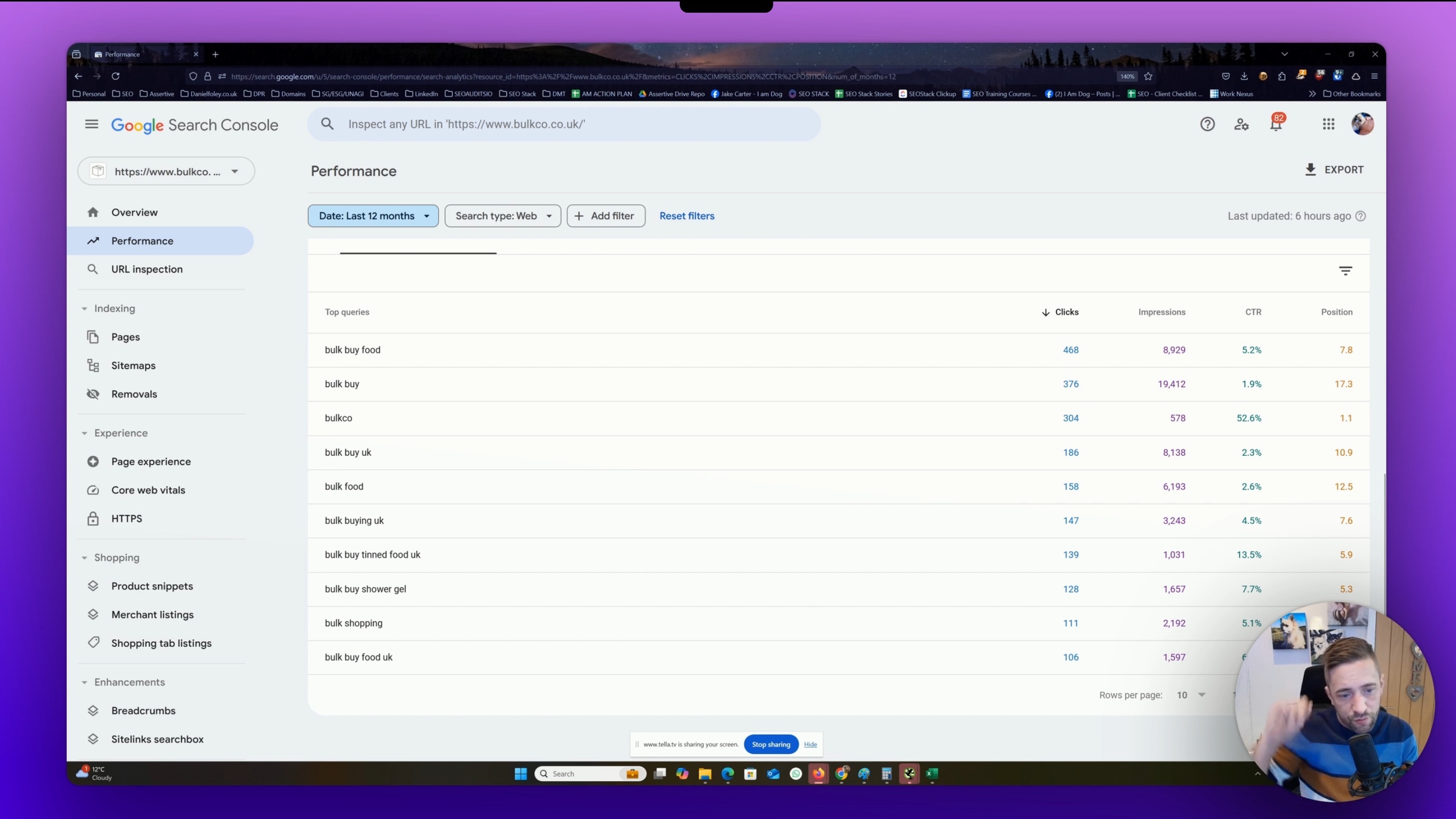
Task: Click the Removals eye icon in sidebar
Action: 94,394
